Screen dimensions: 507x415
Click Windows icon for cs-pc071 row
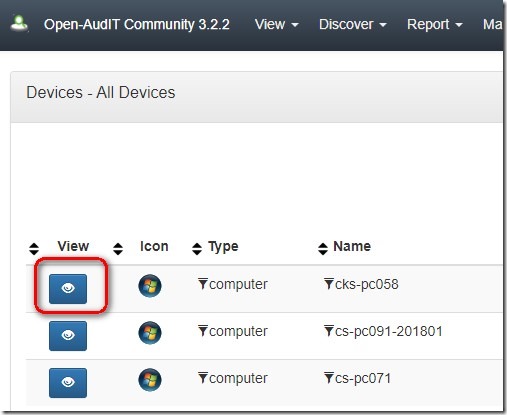[150, 380]
